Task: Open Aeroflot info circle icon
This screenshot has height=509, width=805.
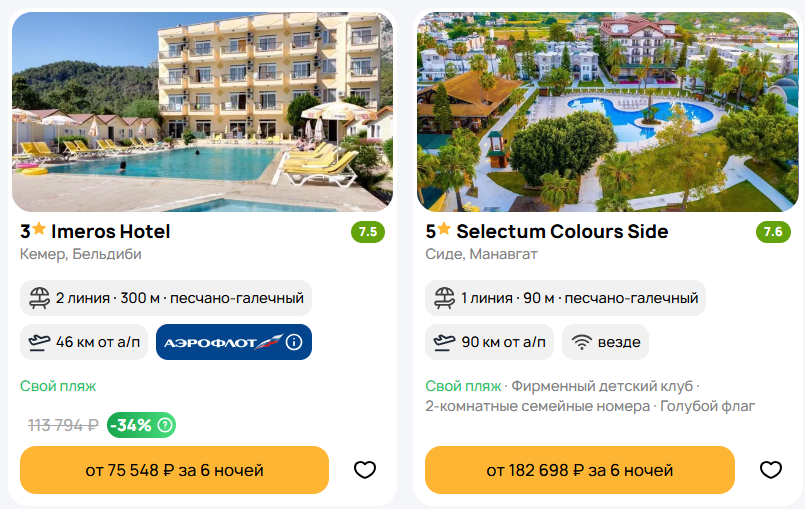Action: point(294,342)
